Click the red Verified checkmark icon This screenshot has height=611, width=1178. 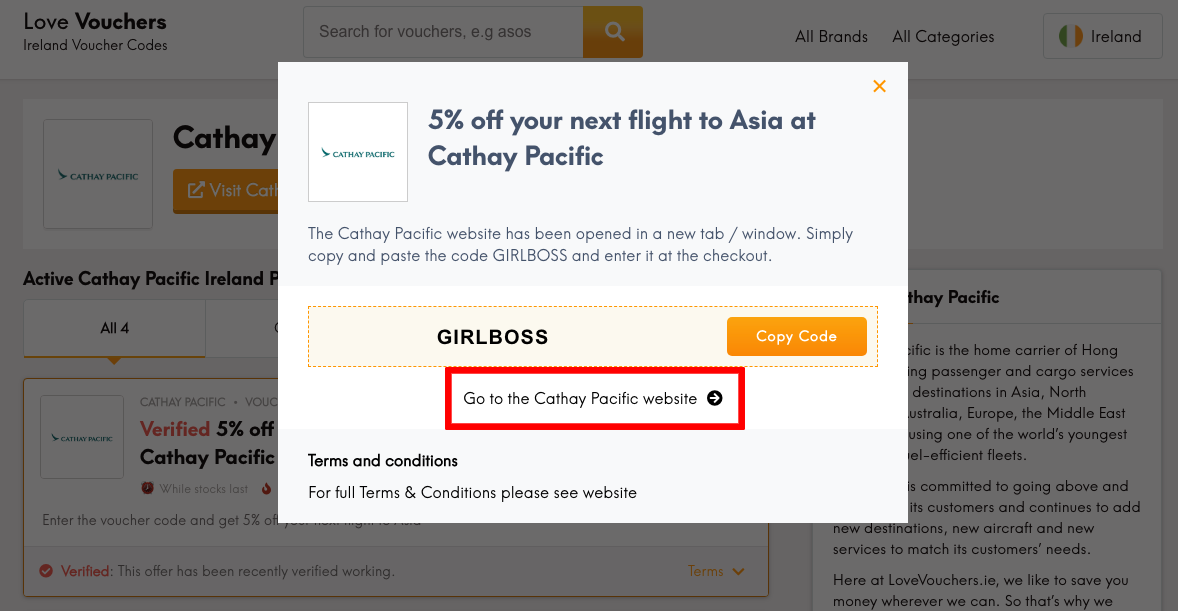(47, 571)
